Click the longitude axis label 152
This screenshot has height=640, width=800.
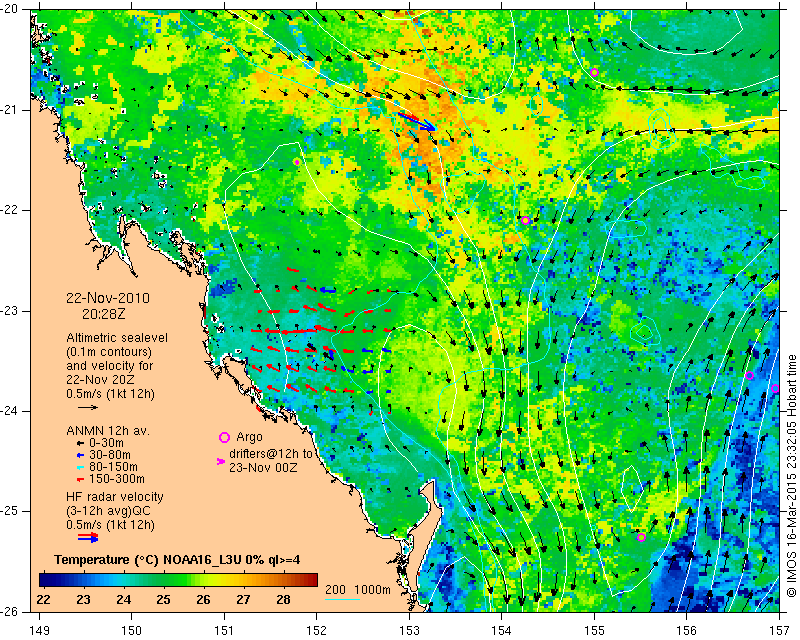pos(317,631)
